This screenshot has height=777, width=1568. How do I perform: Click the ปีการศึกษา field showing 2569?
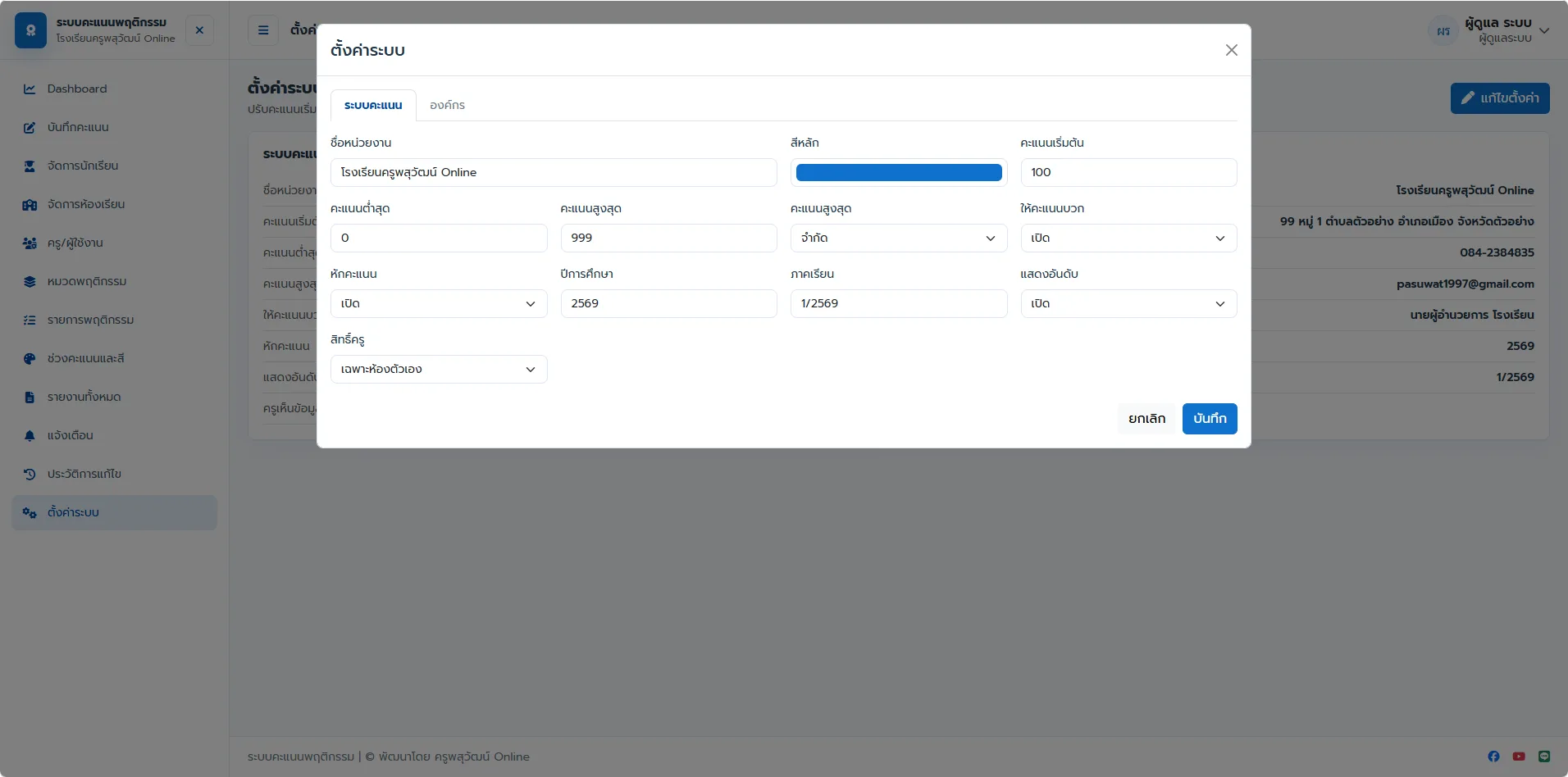point(668,303)
